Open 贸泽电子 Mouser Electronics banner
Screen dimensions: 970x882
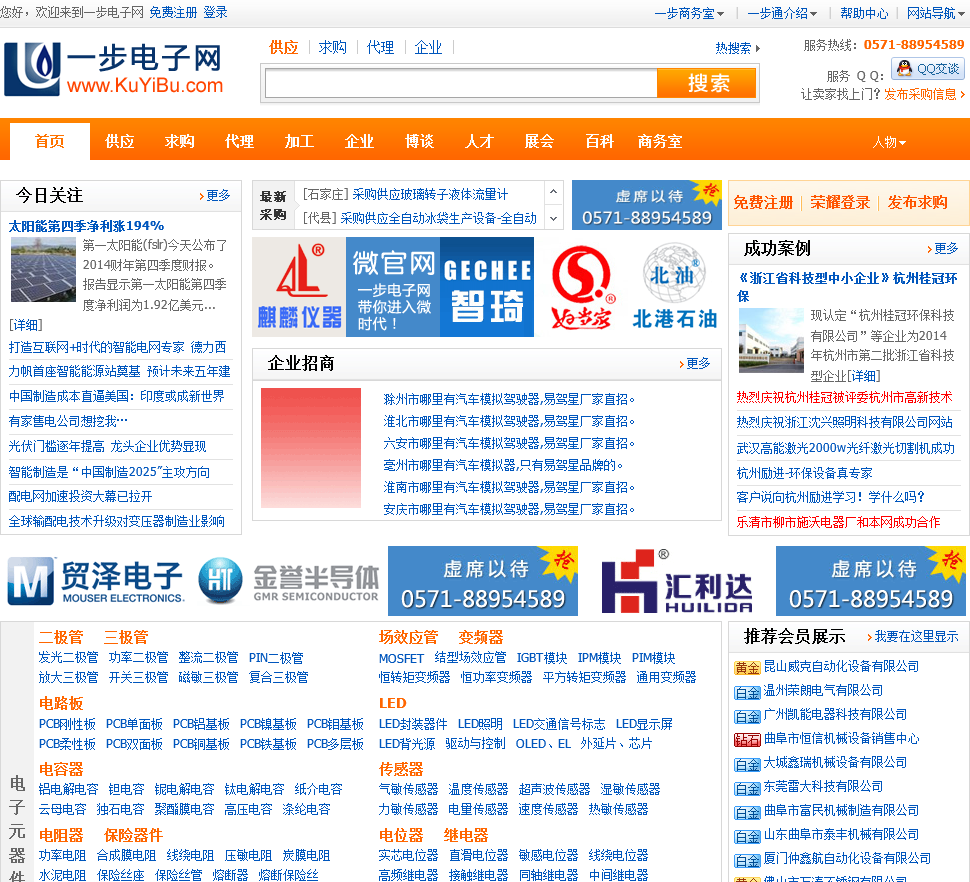point(96,581)
